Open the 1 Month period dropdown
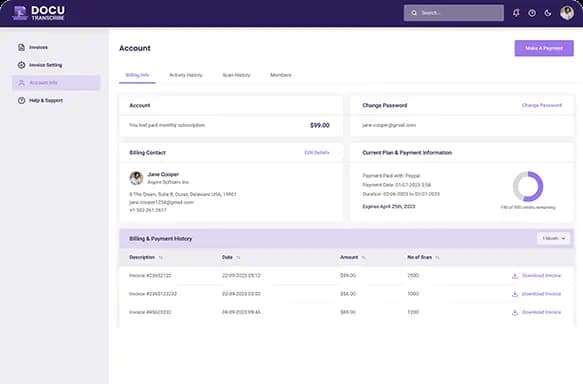This screenshot has height=384, width=583. tap(554, 238)
